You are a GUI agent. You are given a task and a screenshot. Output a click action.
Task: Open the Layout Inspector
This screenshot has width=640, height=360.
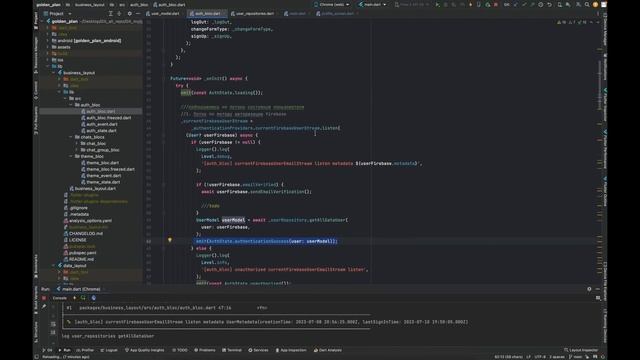click(581, 350)
